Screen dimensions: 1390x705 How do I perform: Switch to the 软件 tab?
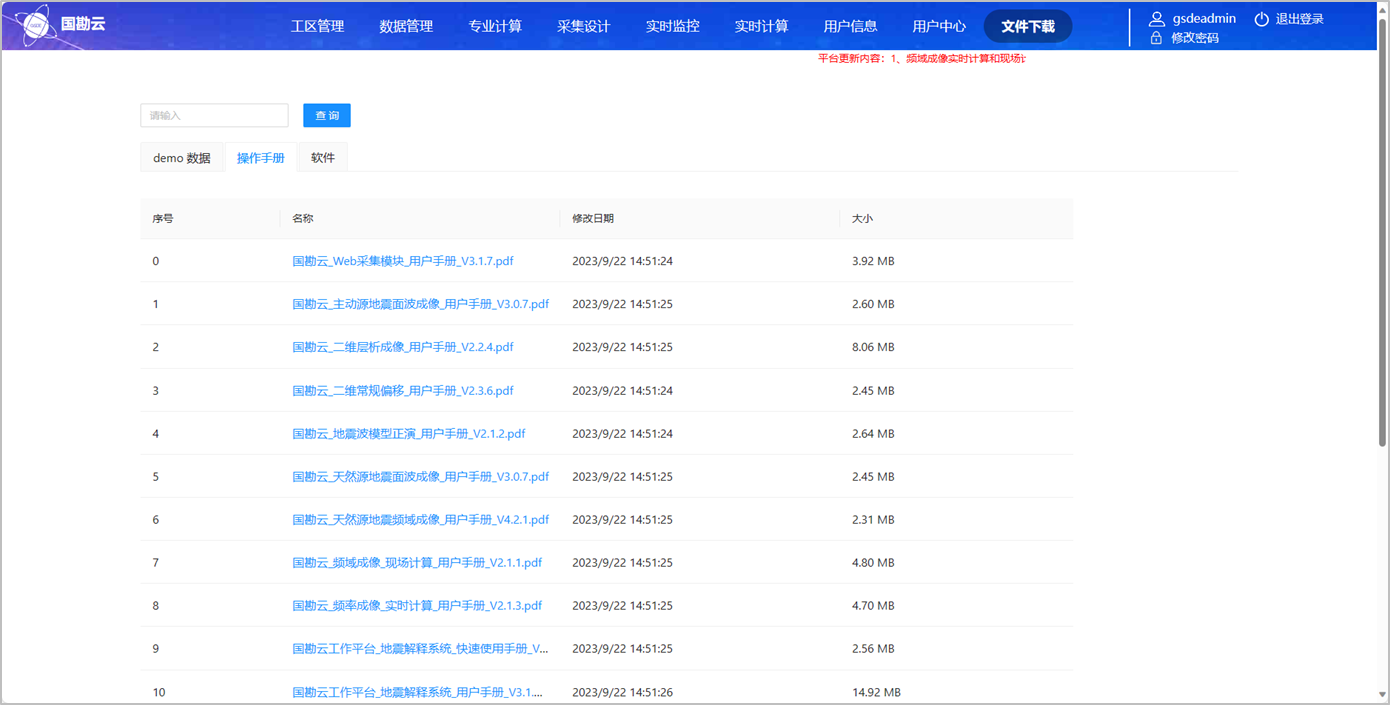323,158
